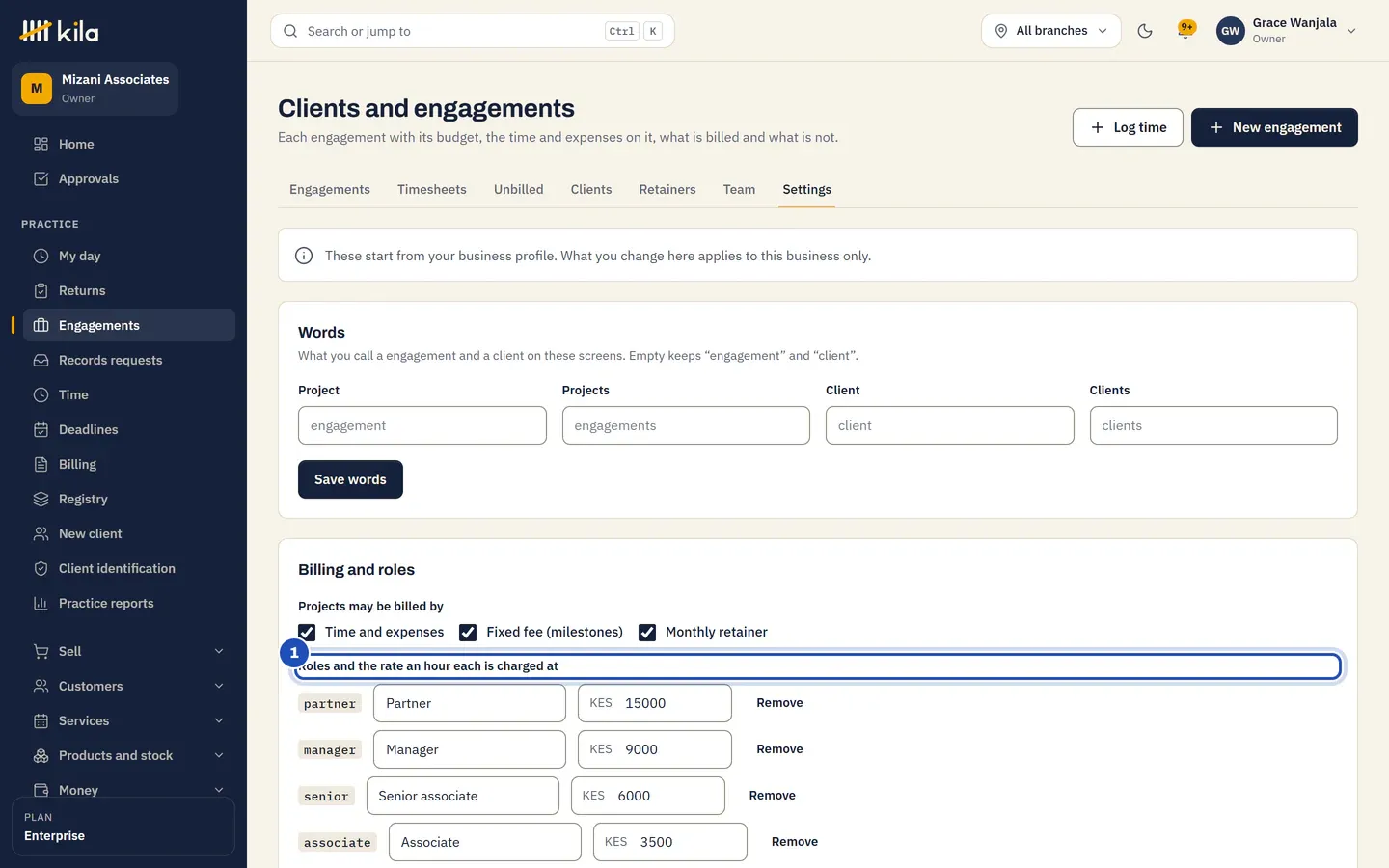The width and height of the screenshot is (1389, 868).
Task: Click the Practice reports chart icon
Action: pyautogui.click(x=41, y=603)
